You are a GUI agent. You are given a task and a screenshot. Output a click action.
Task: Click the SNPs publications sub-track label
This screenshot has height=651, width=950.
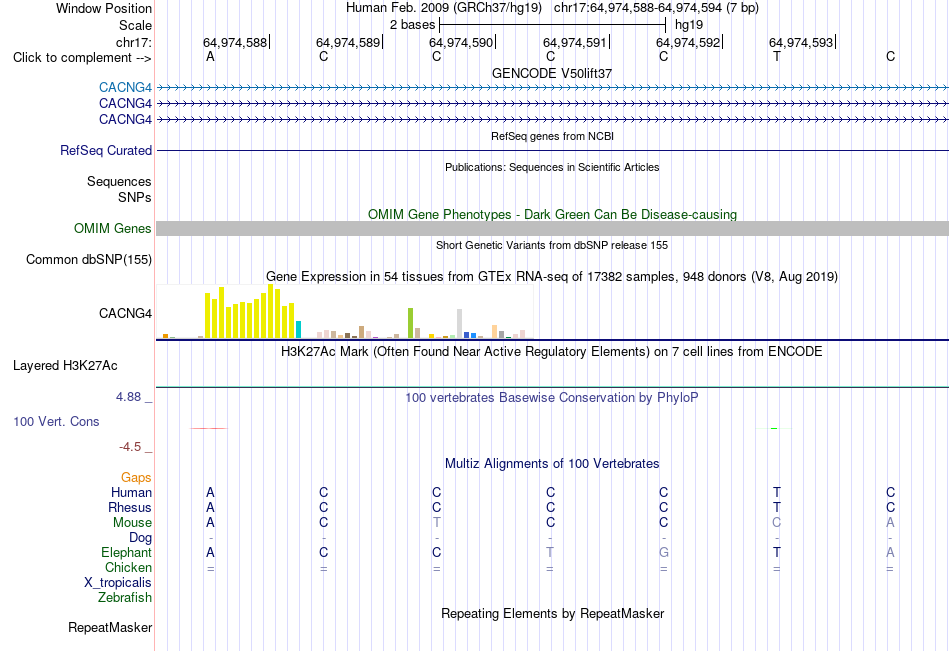click(135, 197)
